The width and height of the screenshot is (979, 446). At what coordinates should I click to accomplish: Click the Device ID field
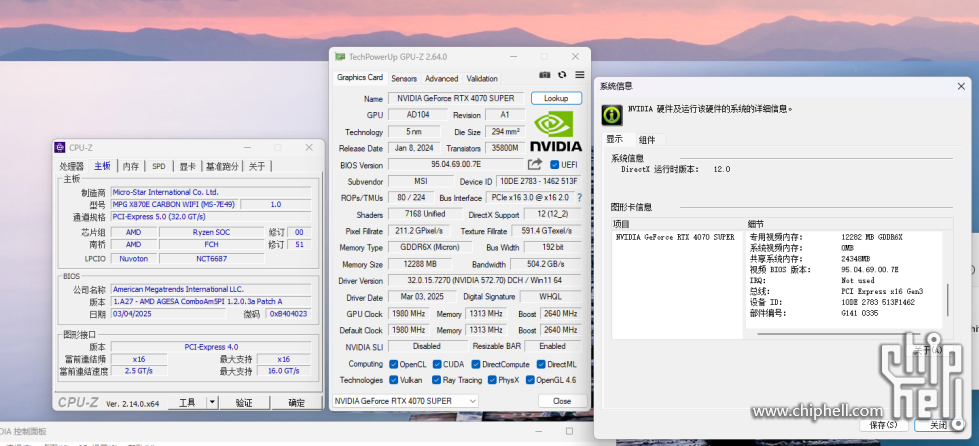click(539, 181)
